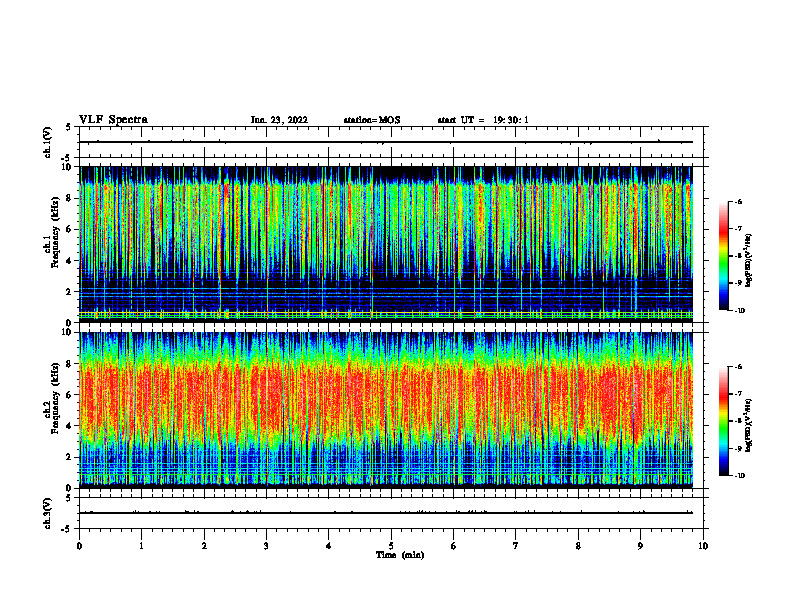
Task: Click time axis tick label '8'
Action: (578, 546)
